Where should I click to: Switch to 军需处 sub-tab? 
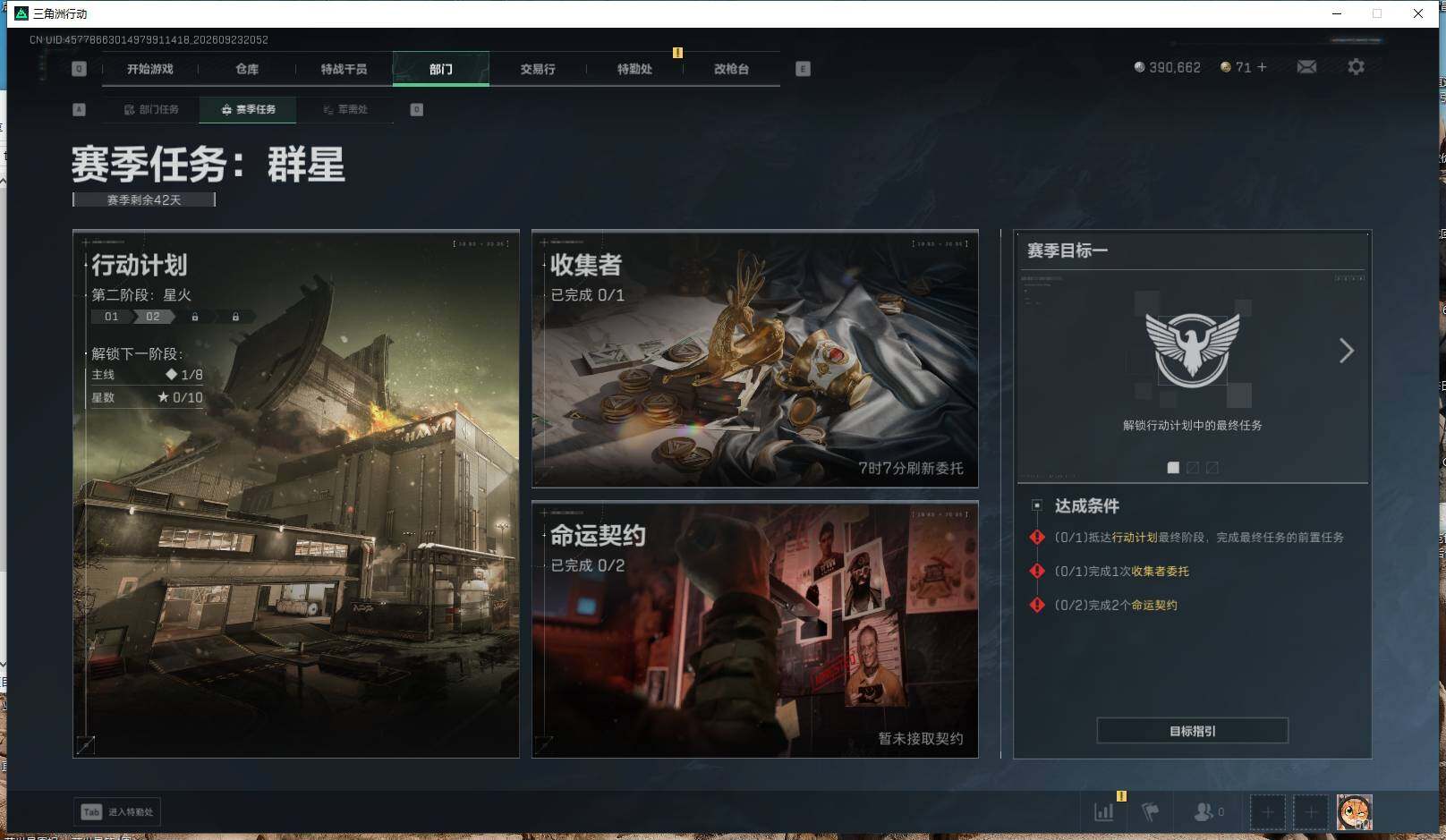tap(345, 109)
